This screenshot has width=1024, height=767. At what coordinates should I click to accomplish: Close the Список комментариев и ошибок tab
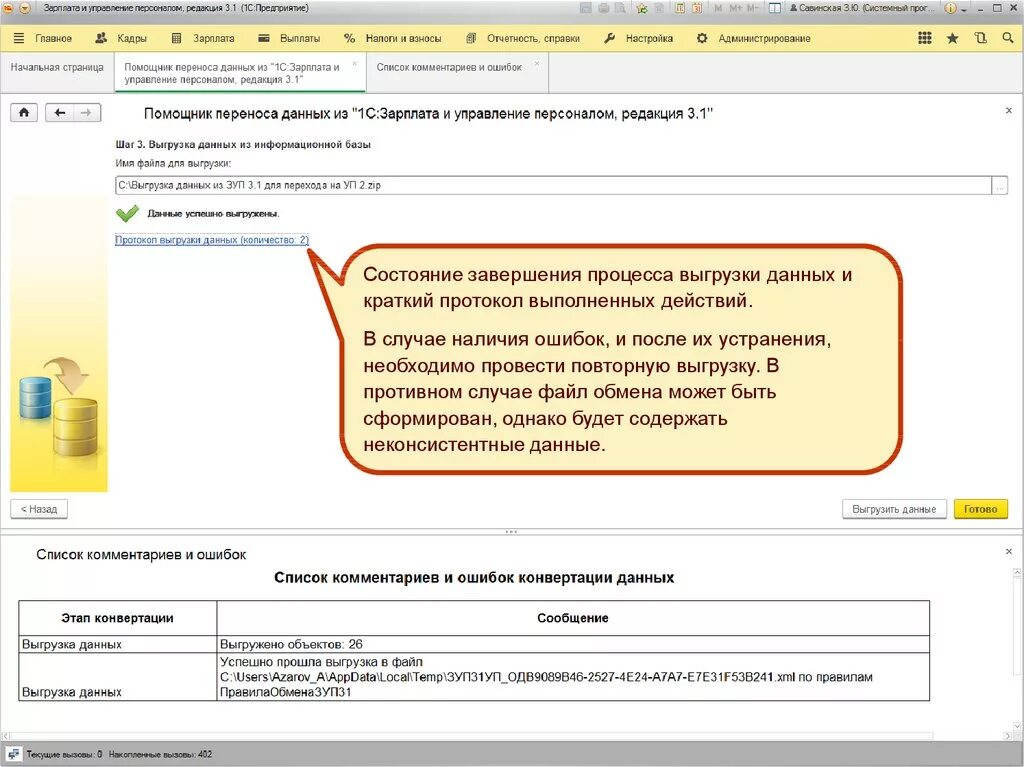pyautogui.click(x=537, y=64)
